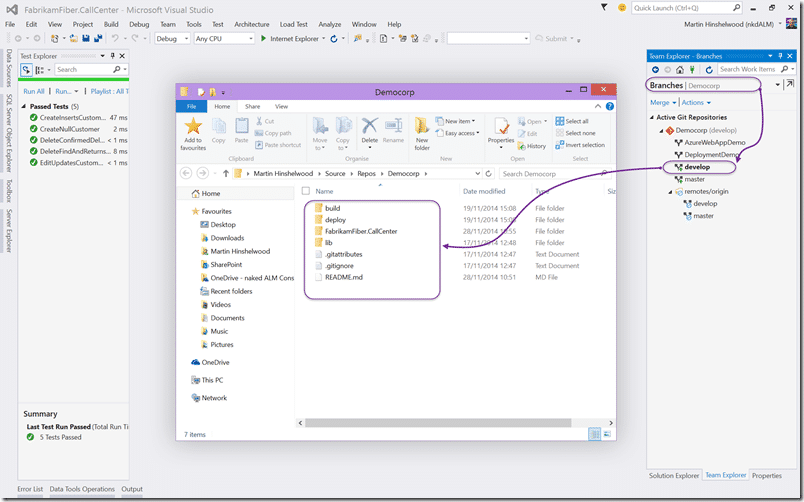The height and width of the screenshot is (502, 804).
Task: Click History in the Open group
Action: [x=532, y=146]
